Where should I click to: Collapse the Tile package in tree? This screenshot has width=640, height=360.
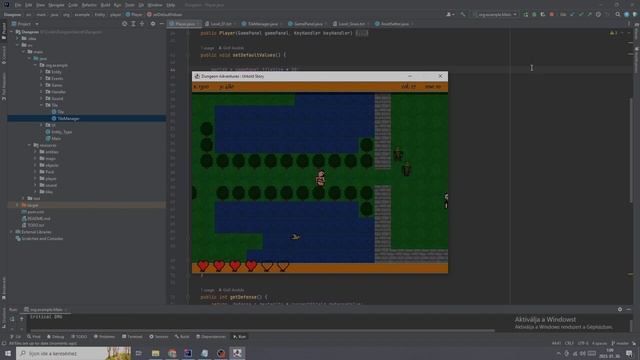tap(42, 105)
